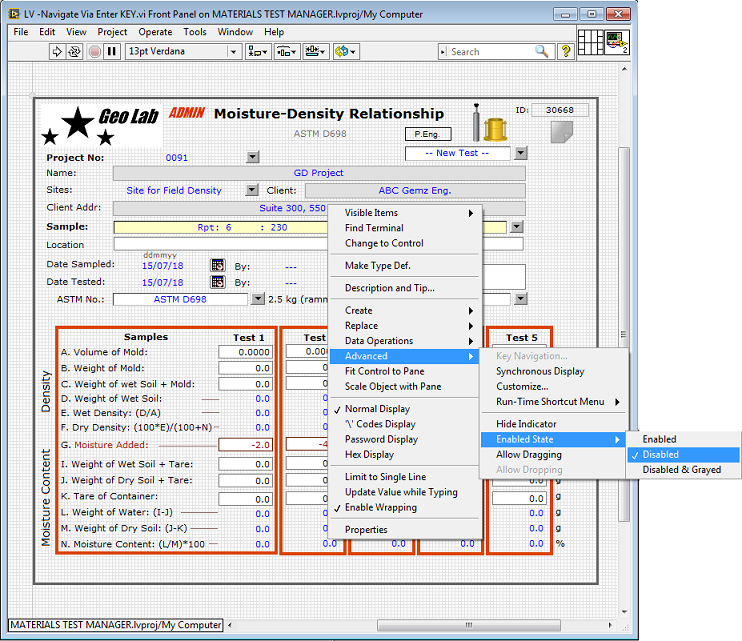Viewport: 742px width, 641px height.
Task: Expand the Visible Items submenu
Action: (x=405, y=213)
